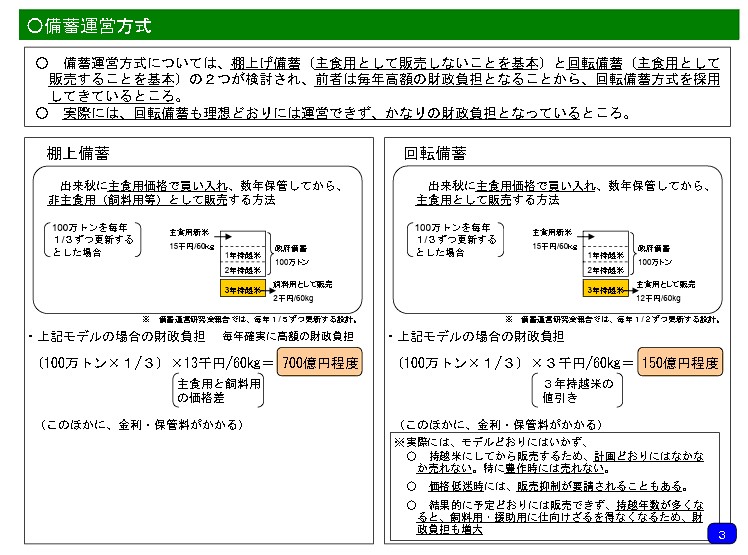Screen dimensions: 748x555
Task: Click the 100万トンを毎年 assumption note in 回転備蓄
Action: (x=456, y=240)
